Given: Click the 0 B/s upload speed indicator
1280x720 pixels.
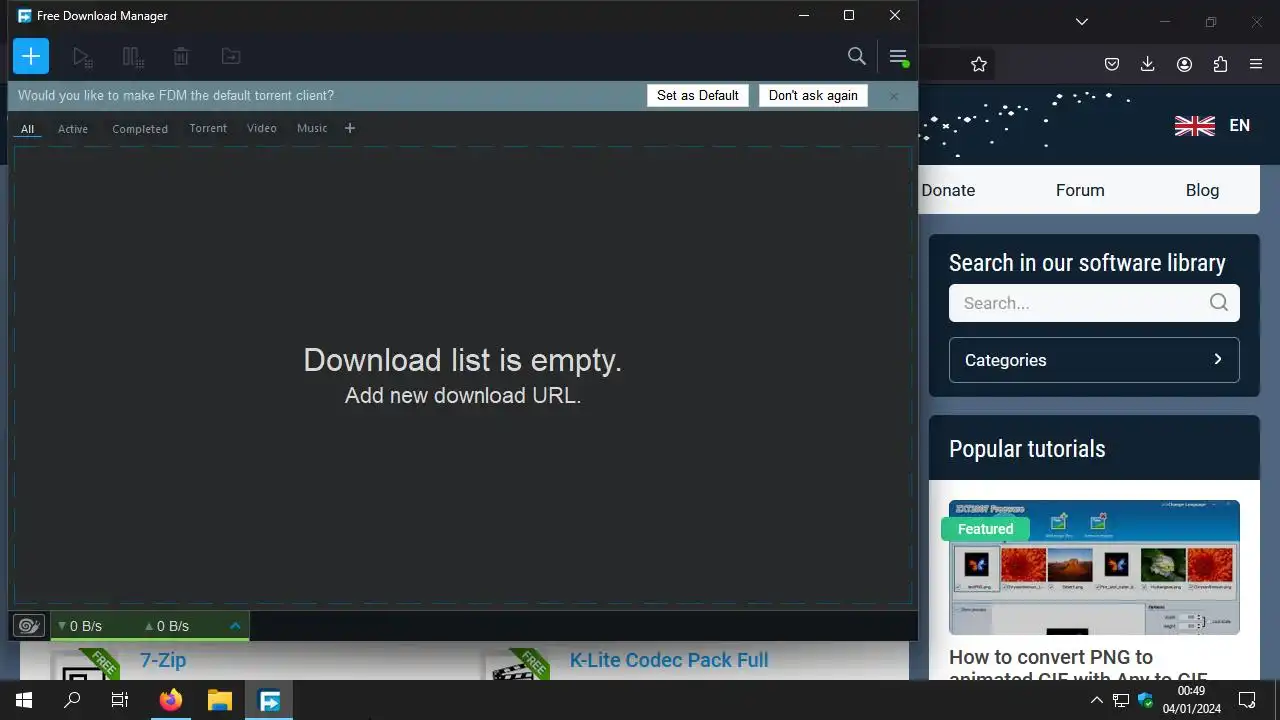Looking at the screenshot, I should click(x=166, y=626).
